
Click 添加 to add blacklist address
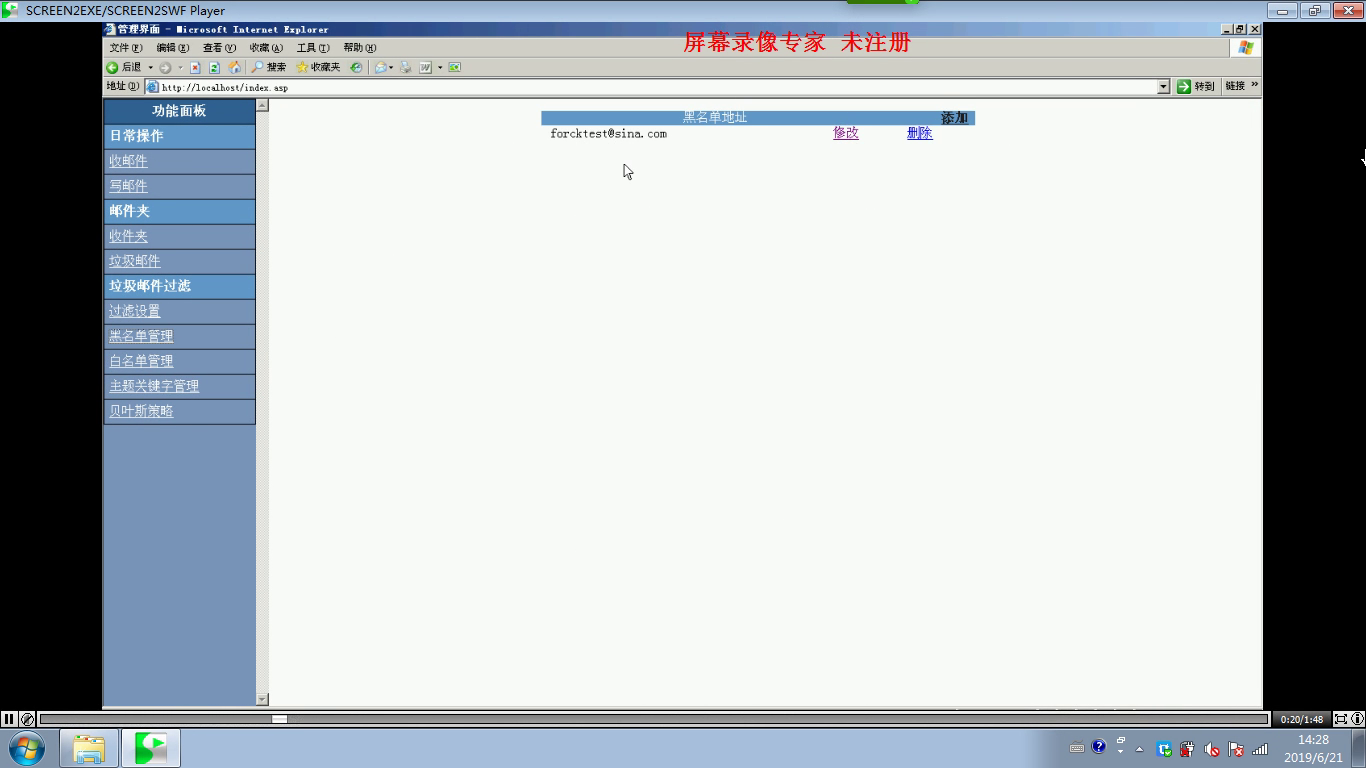pyautogui.click(x=954, y=118)
